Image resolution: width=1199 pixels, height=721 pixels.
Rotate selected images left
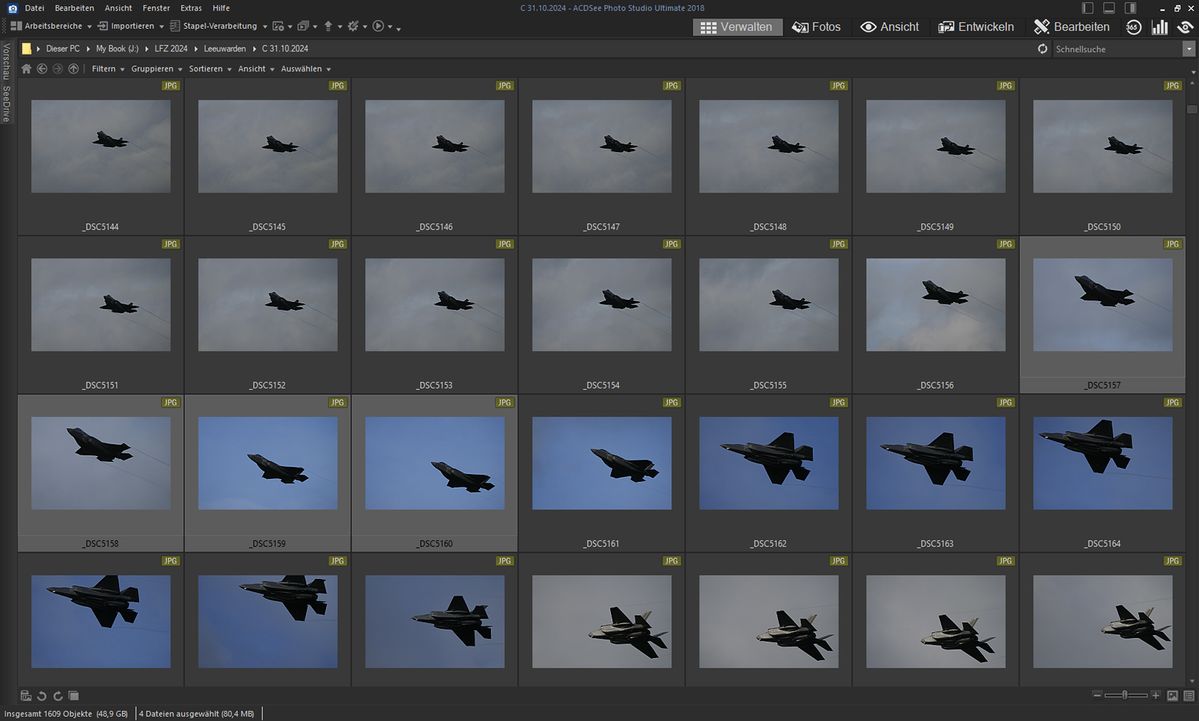click(x=42, y=695)
